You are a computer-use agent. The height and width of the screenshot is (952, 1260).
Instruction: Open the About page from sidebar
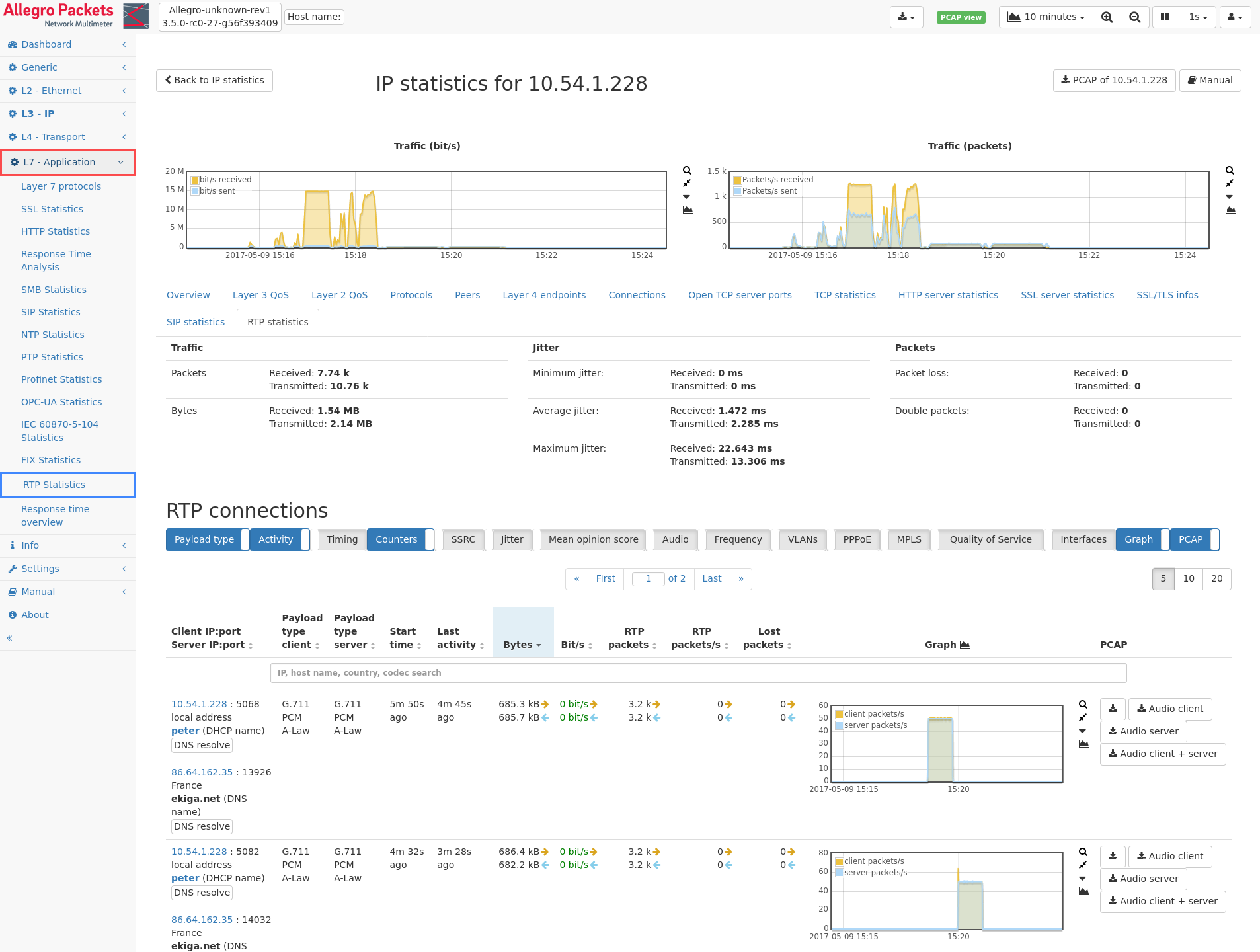67,615
